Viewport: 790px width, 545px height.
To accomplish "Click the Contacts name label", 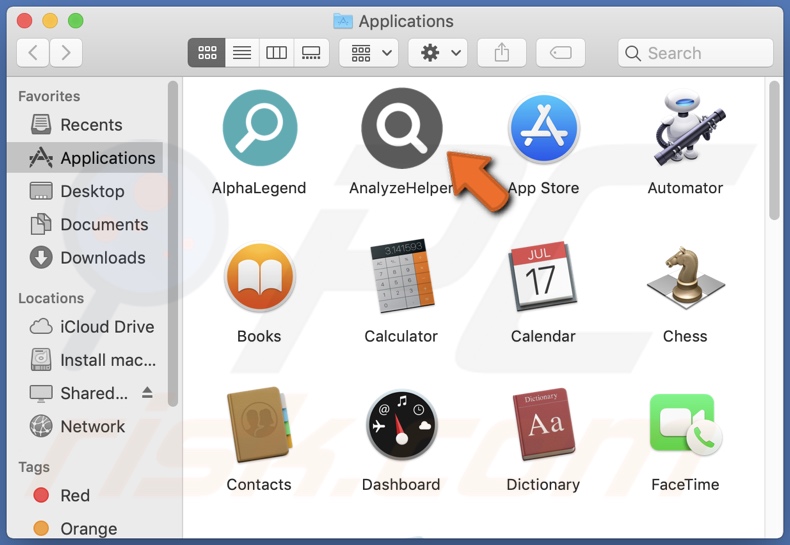I will click(259, 485).
